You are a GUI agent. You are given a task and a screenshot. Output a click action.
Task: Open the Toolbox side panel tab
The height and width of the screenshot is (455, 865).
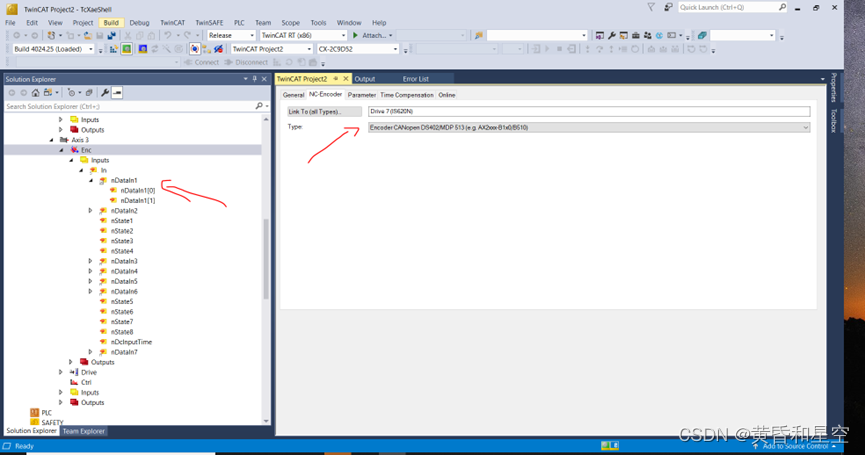(834, 120)
